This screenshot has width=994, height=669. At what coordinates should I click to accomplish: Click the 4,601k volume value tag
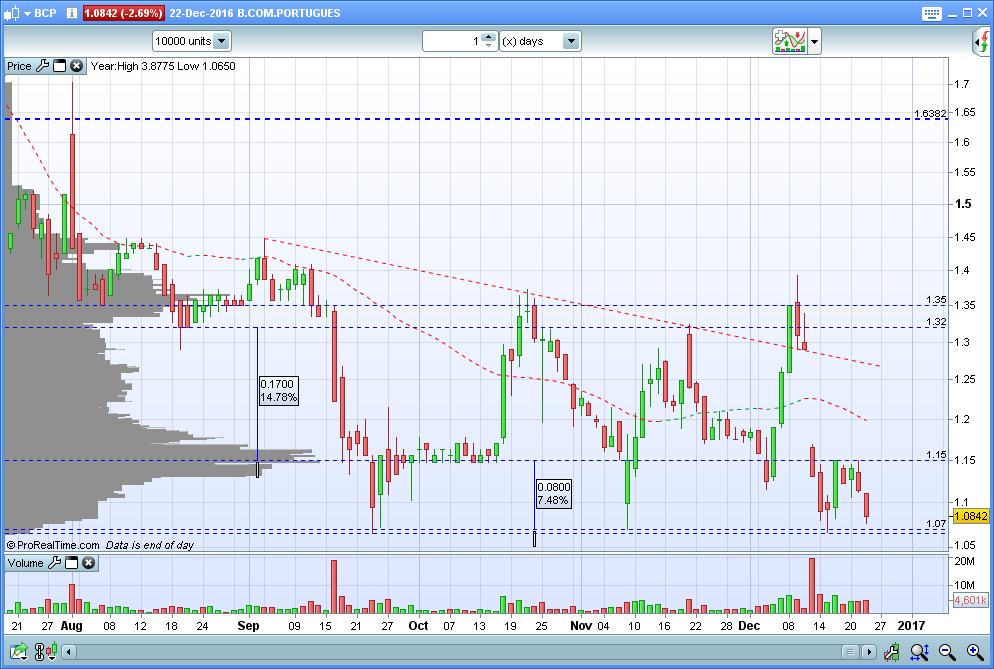click(x=971, y=600)
